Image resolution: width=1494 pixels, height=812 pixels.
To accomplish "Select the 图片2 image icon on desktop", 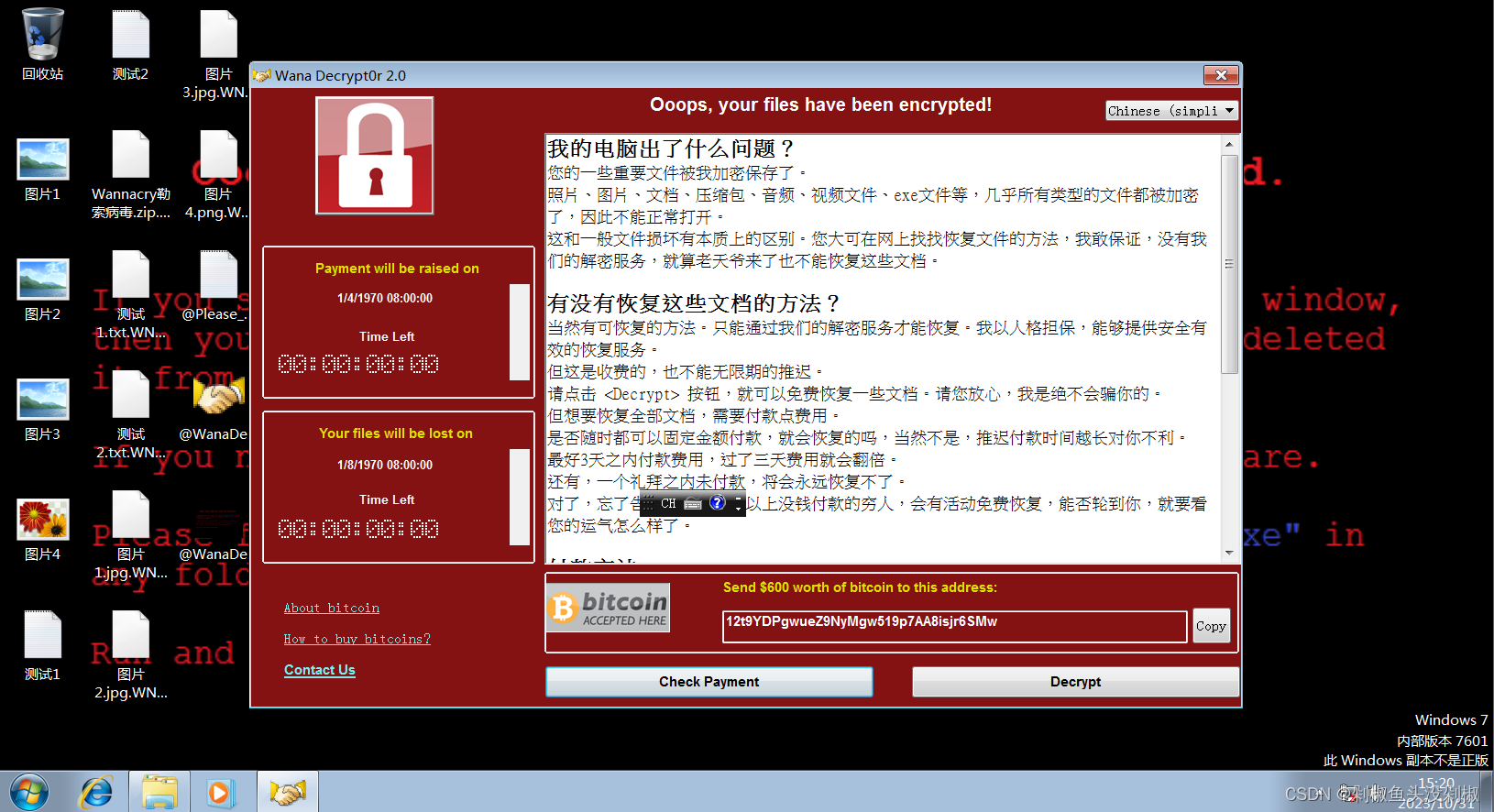I will 42,289.
